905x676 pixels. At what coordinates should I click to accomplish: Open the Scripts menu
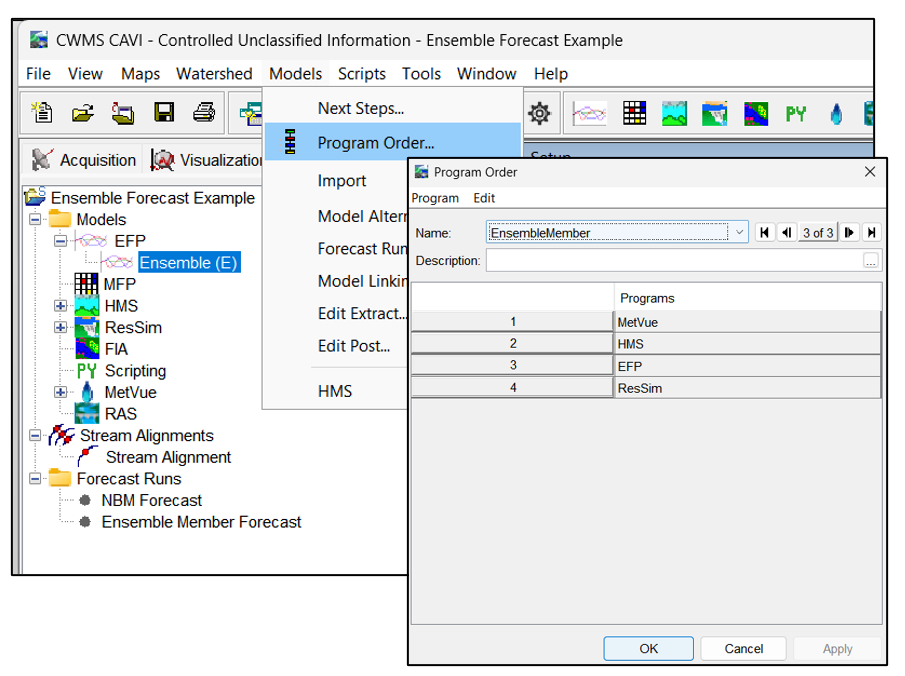tap(362, 74)
